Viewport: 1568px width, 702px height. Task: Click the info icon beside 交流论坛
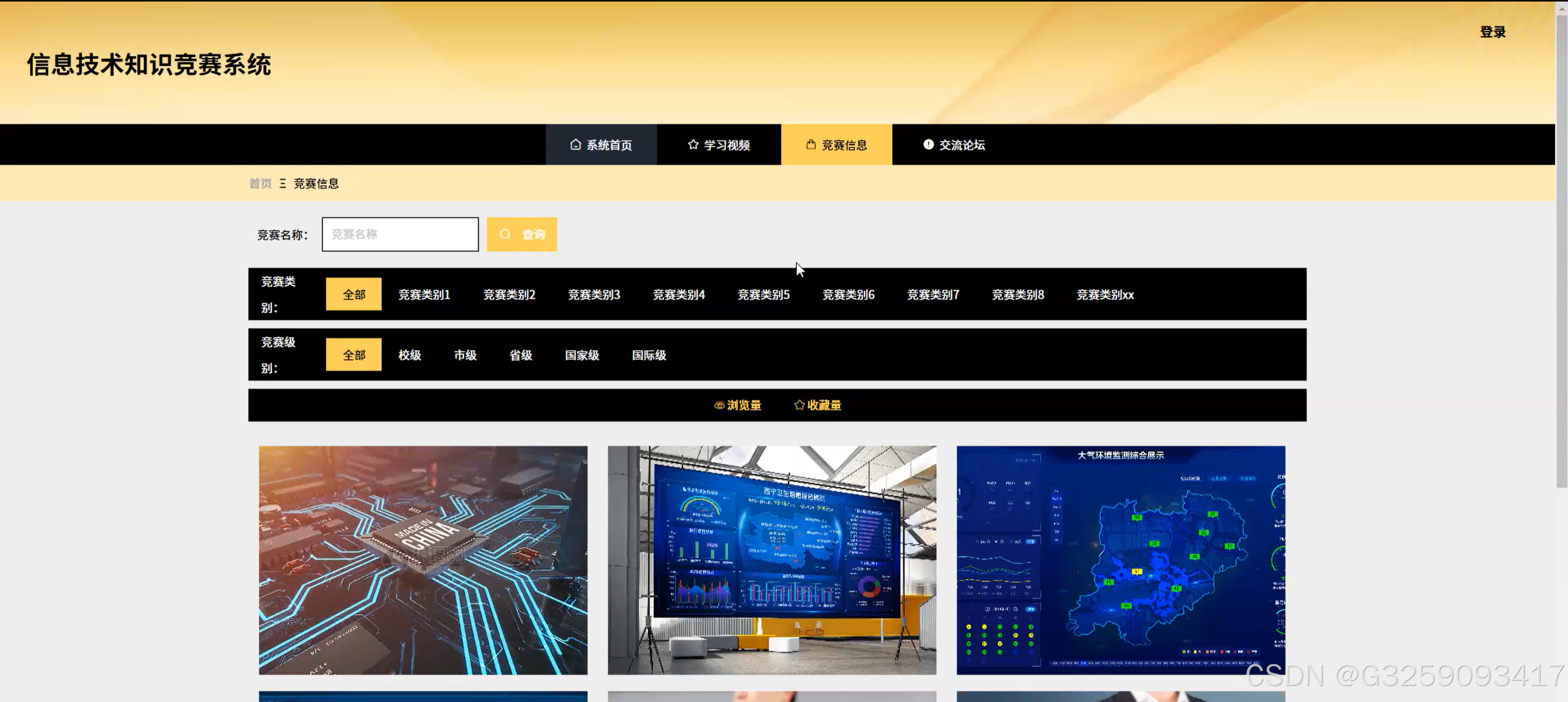click(928, 144)
